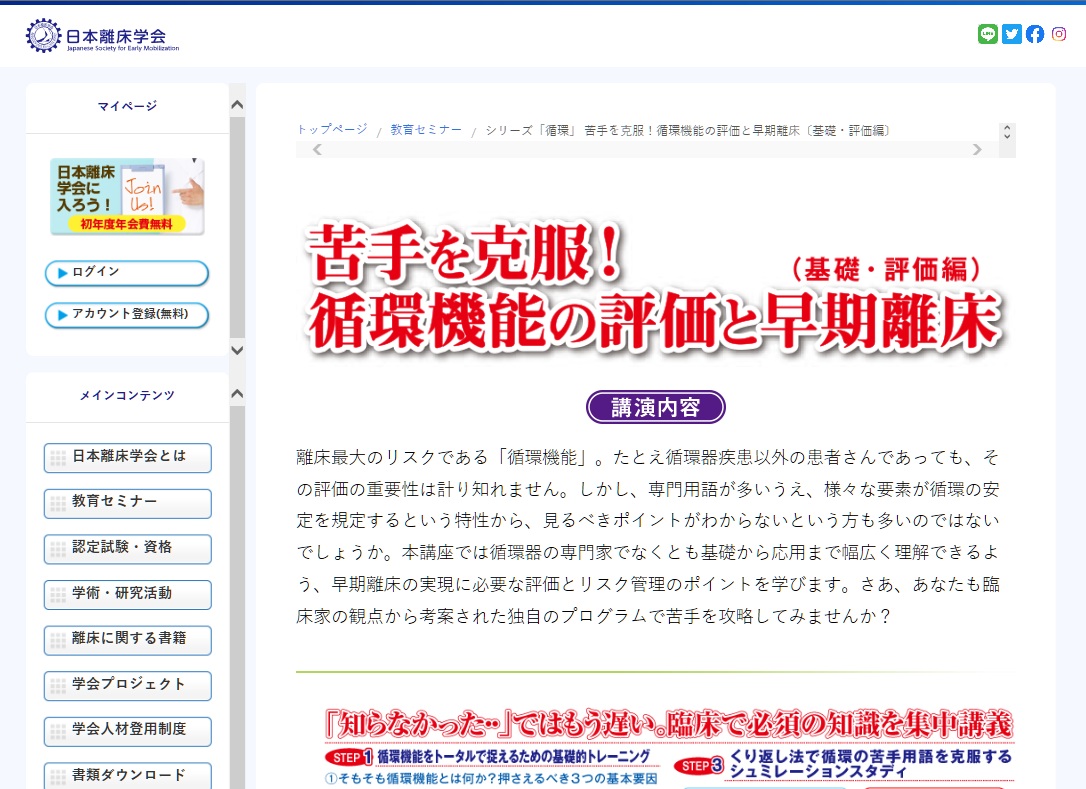
Task: Open the 日本離床学会 logo home link
Action: [x=103, y=35]
